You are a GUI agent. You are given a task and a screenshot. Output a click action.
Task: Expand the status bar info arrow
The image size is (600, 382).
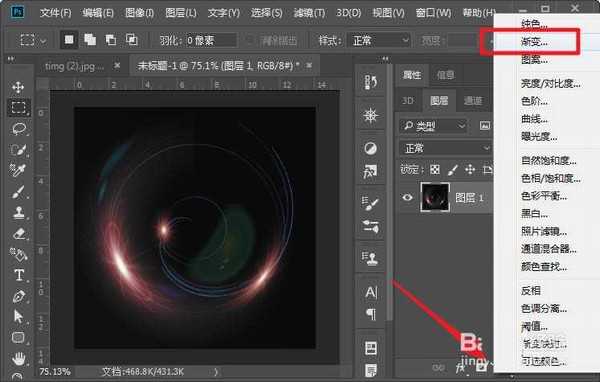(216, 372)
